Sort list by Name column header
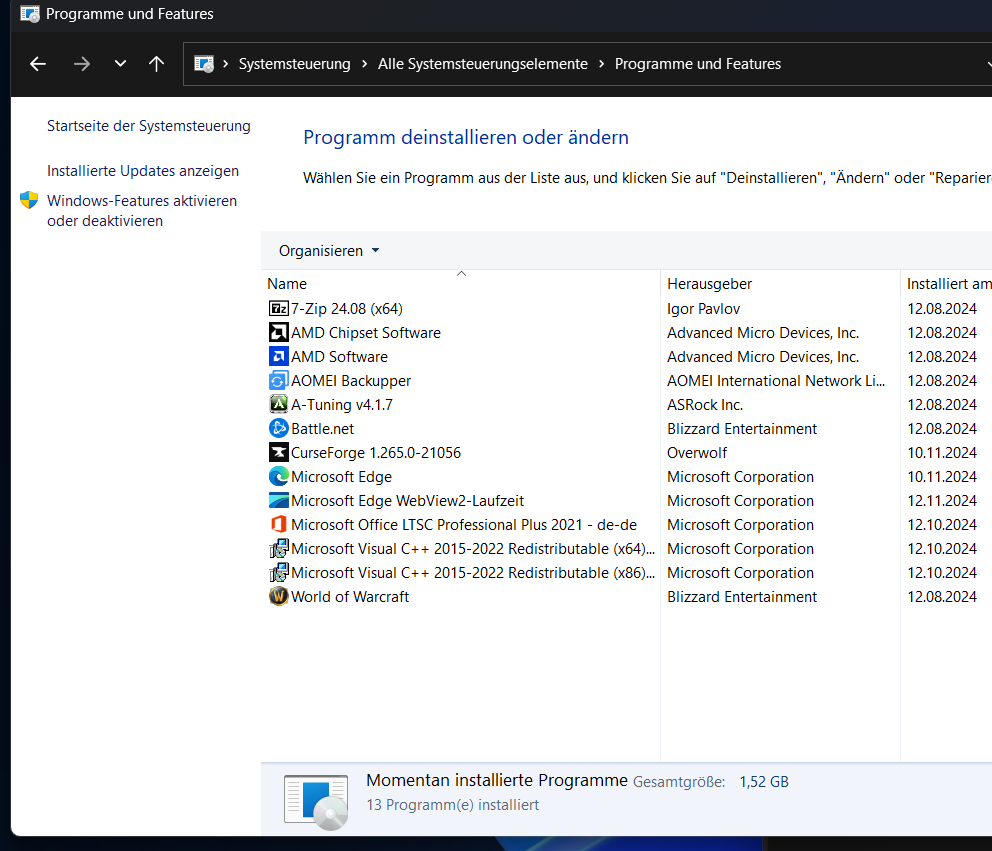This screenshot has height=851, width=992. click(461, 284)
